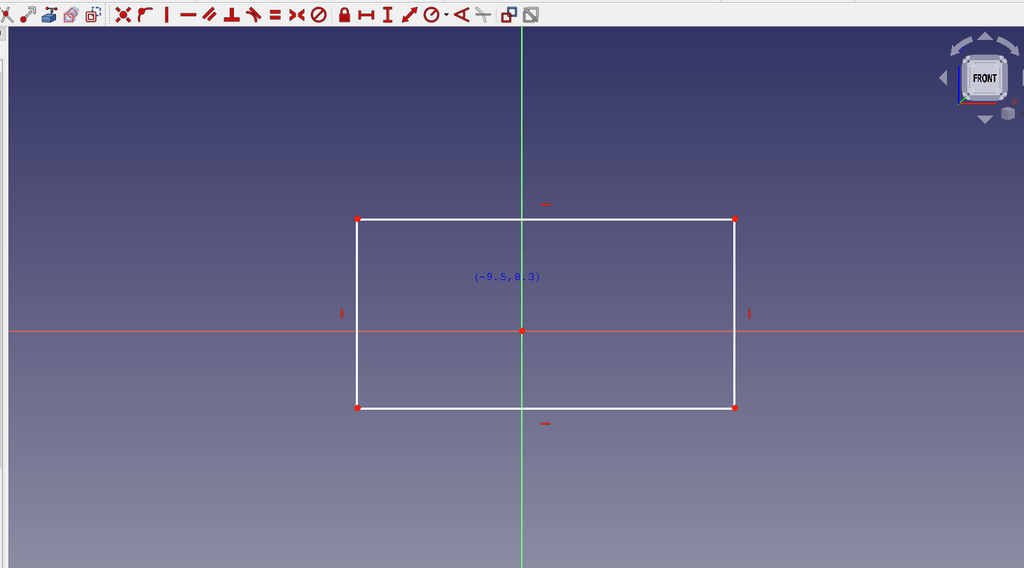
Task: Select the top-right corner point of rectangle
Action: [734, 218]
